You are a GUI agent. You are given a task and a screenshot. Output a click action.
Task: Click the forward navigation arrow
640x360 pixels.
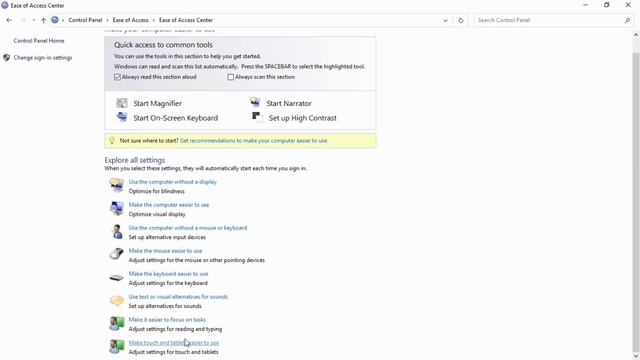[23, 20]
